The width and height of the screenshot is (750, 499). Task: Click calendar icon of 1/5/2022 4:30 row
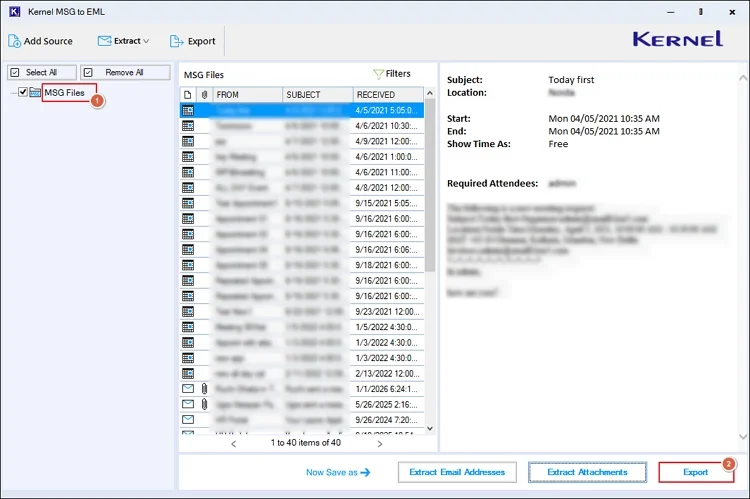click(188, 327)
